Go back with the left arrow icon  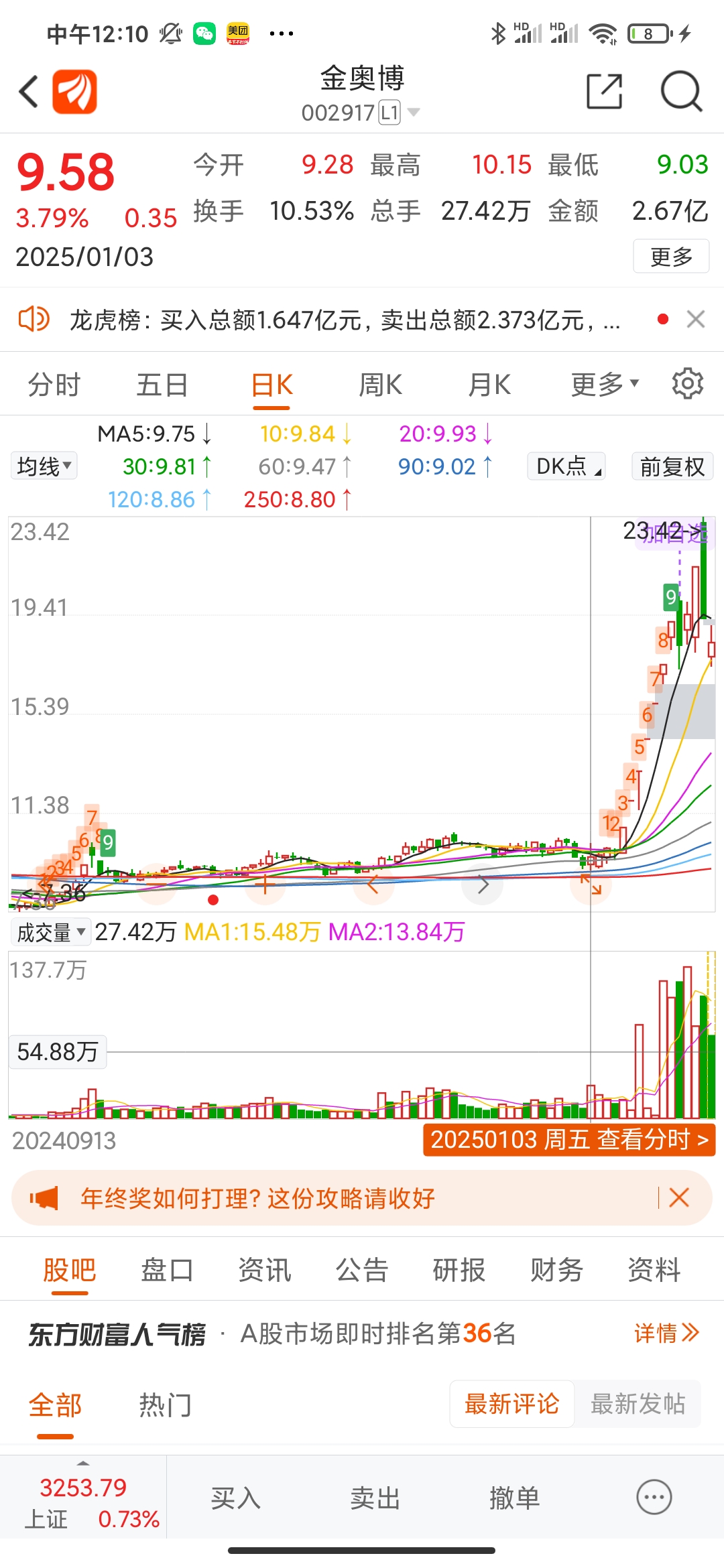[28, 92]
